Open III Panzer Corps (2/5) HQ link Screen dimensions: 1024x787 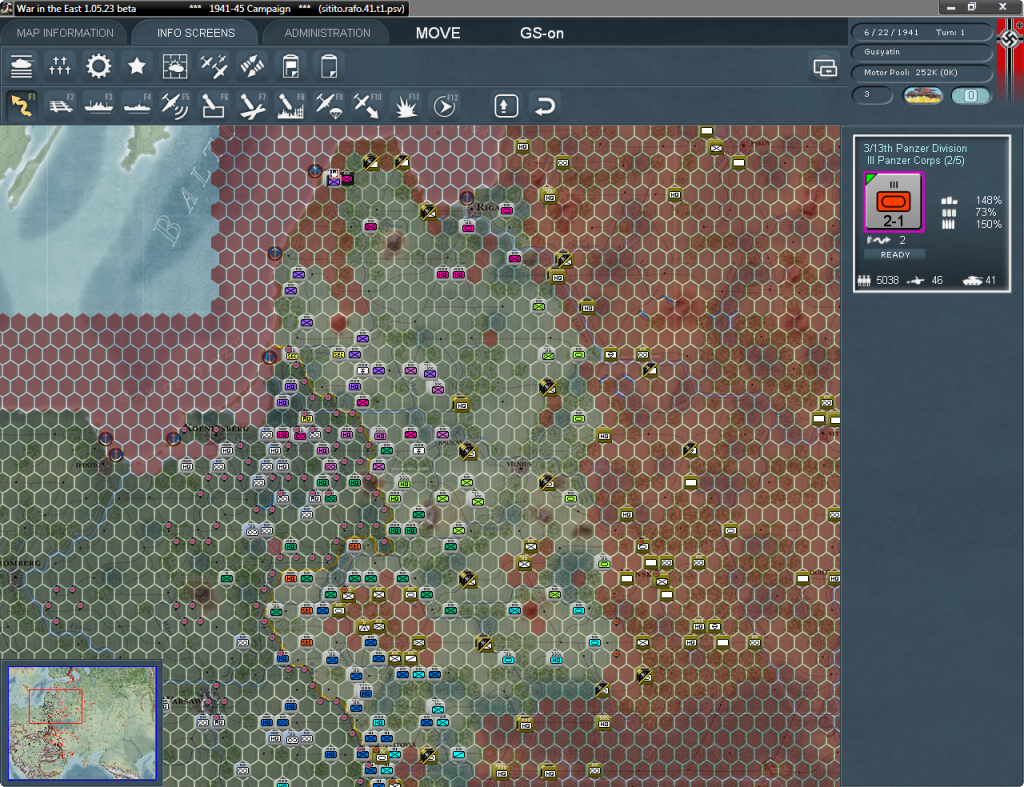point(915,161)
